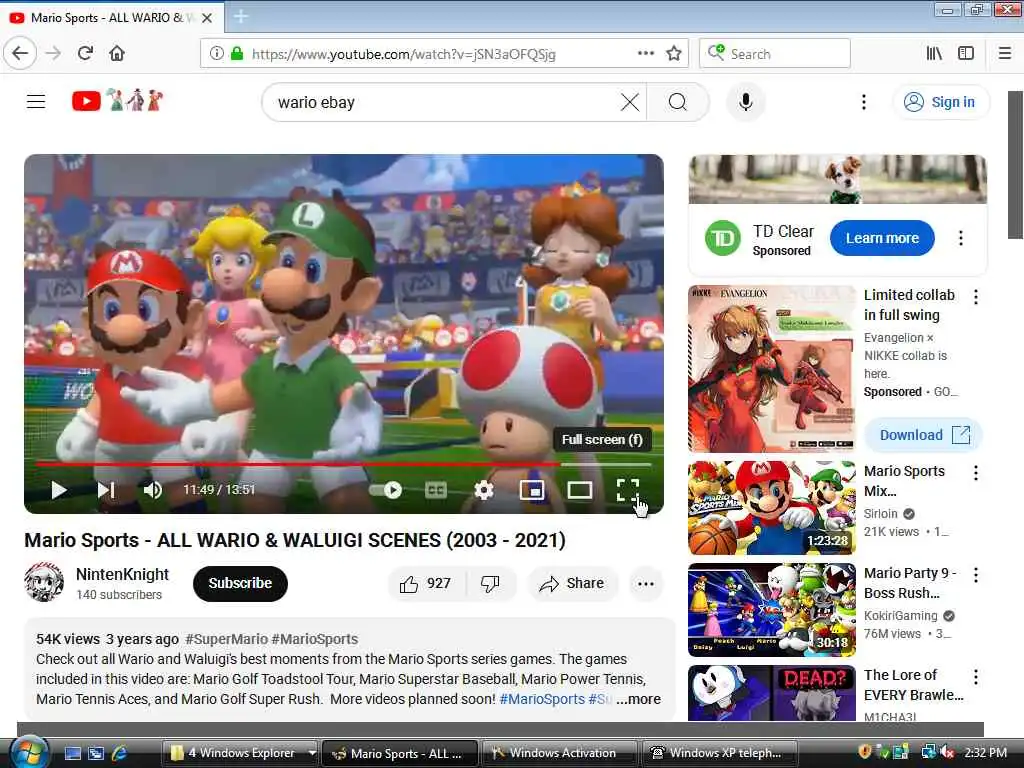Click the Firefox Search field
The width and height of the screenshot is (1024, 768).
(x=775, y=54)
